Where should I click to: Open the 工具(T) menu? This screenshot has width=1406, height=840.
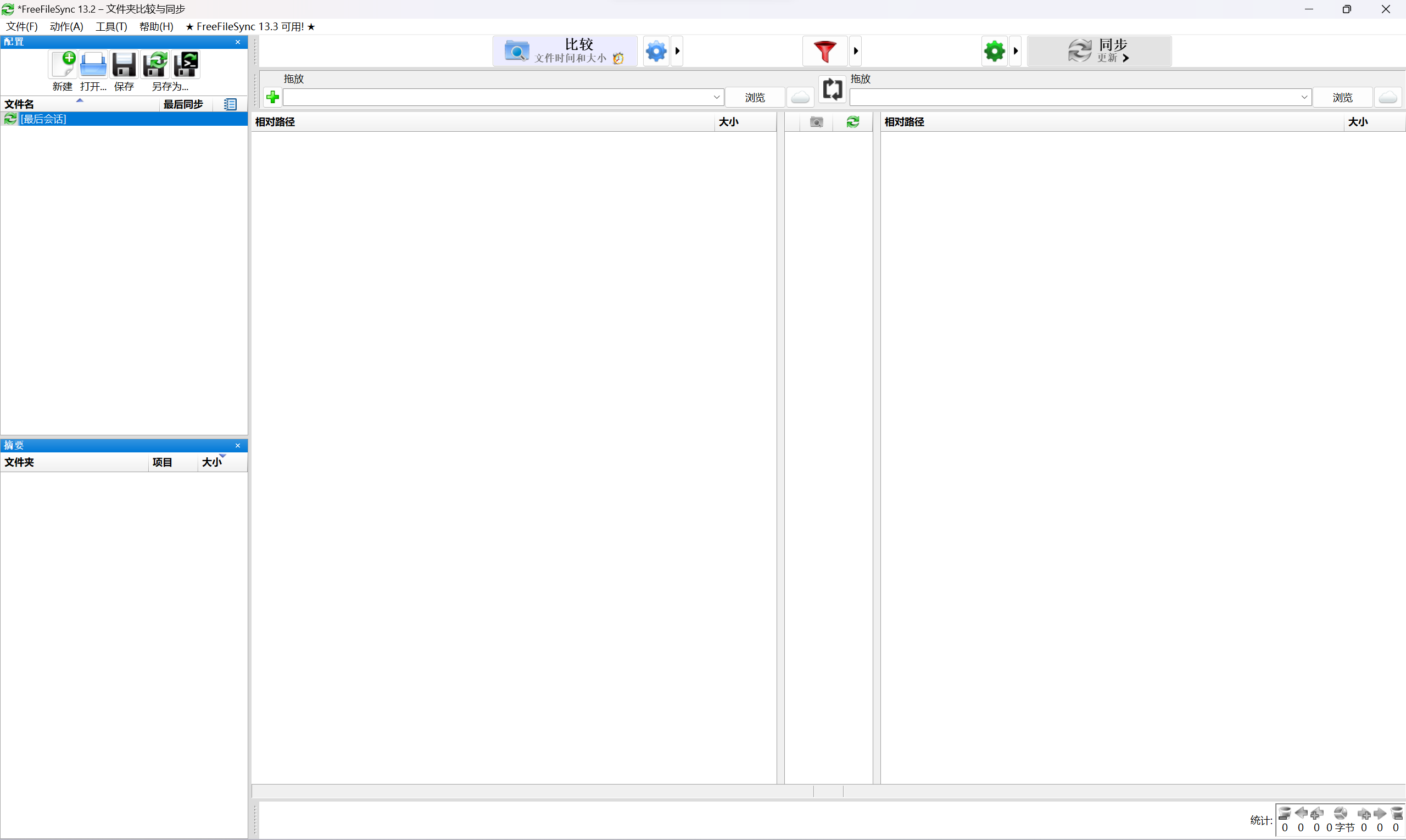coord(111,26)
